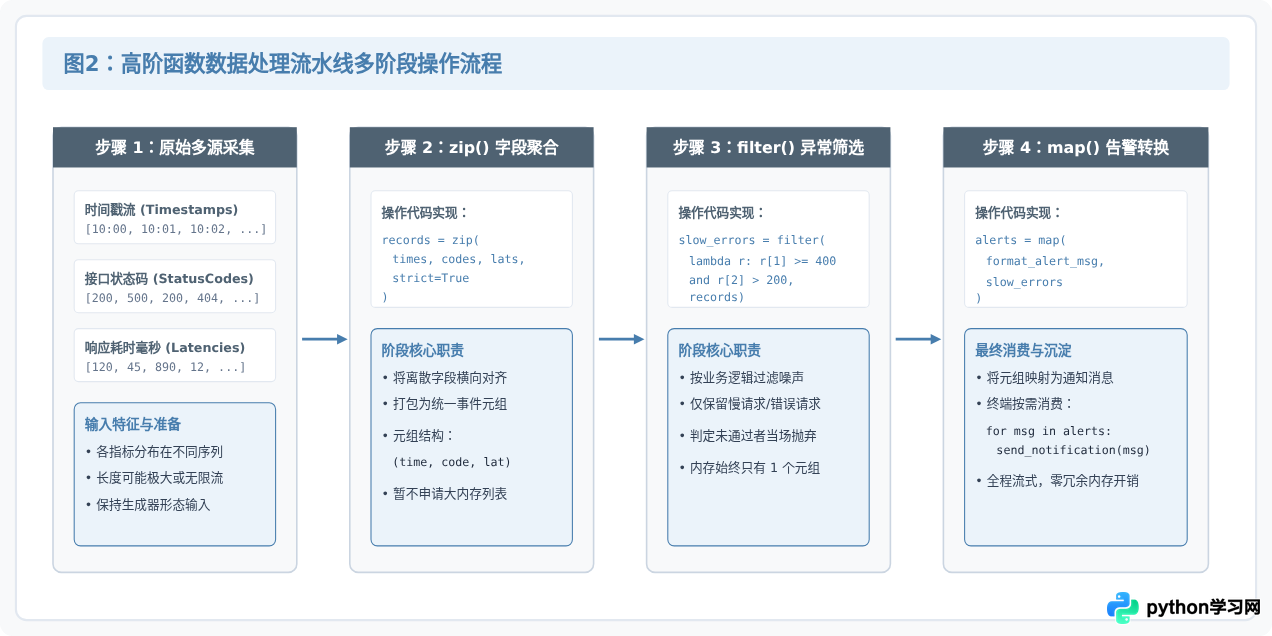This screenshot has width=1272, height=636.
Task: Click bullet '长度可能极大或无限流'
Action: [x=153, y=478]
